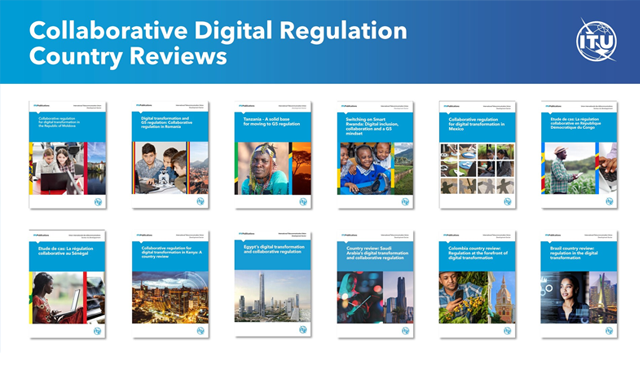This screenshot has height=365, width=640.
Task: Open the Romania G5 regulation report cover
Action: pyautogui.click(x=170, y=155)
